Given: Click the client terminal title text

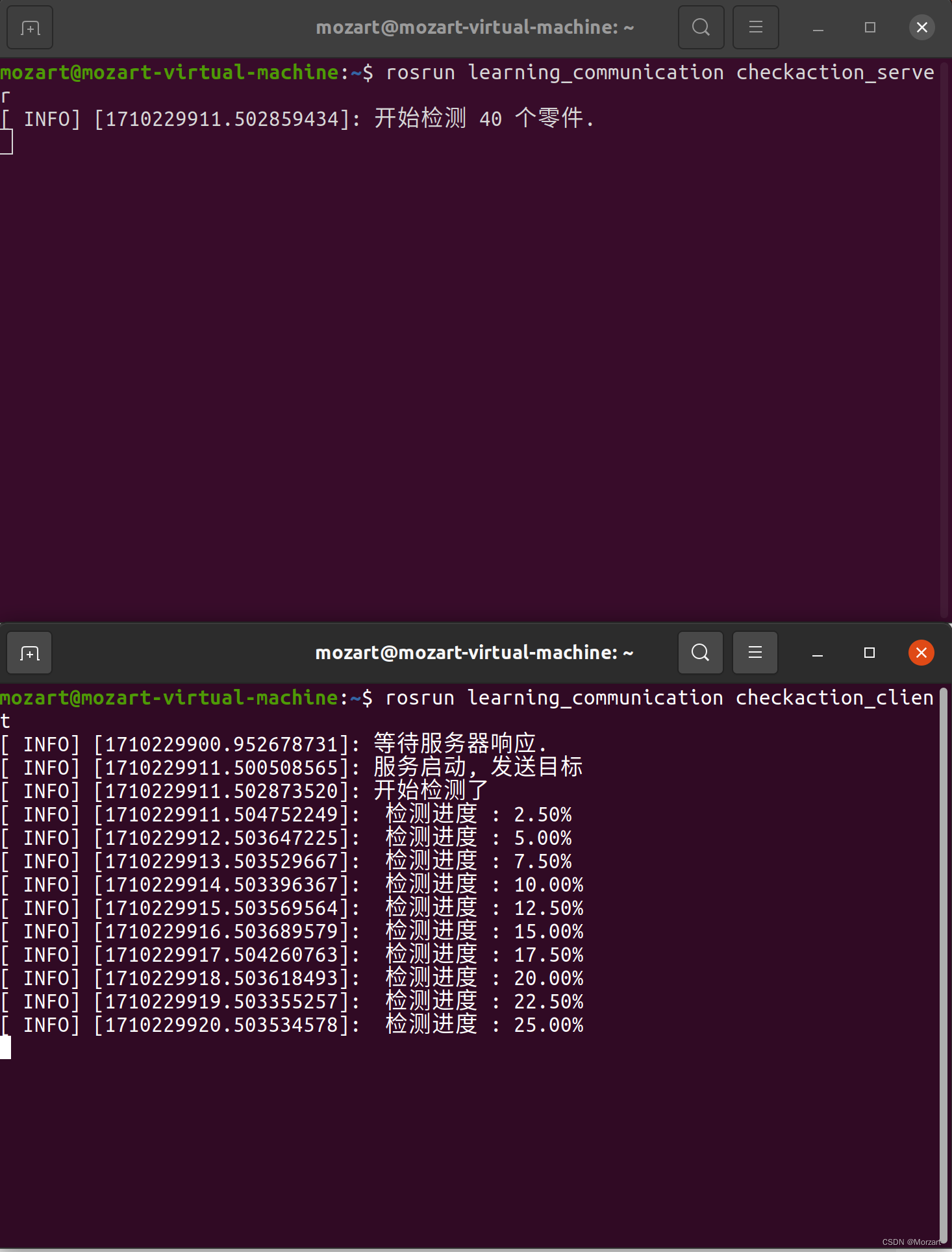Looking at the screenshot, I should [x=474, y=653].
